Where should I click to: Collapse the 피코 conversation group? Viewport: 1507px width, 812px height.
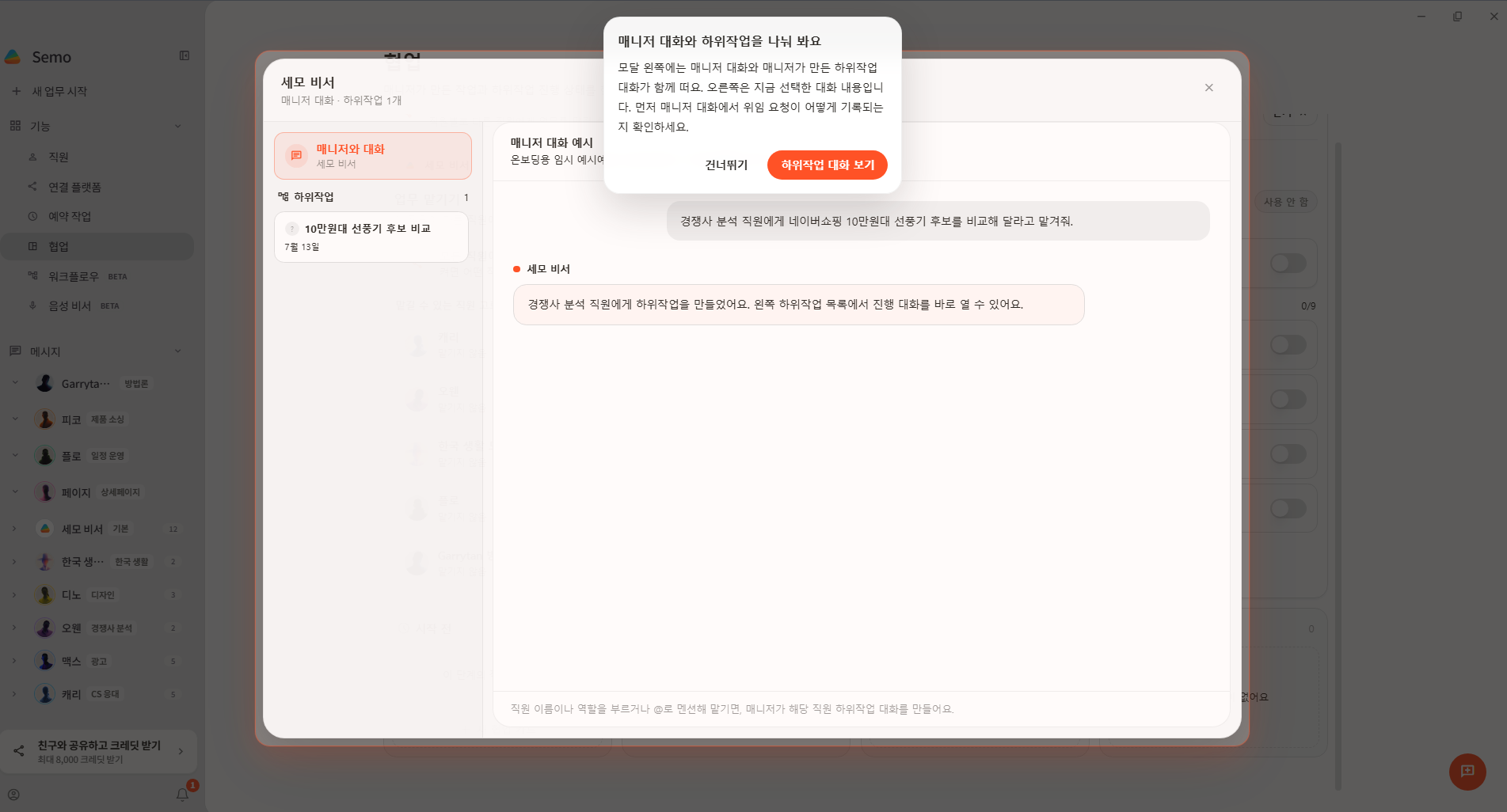[14, 419]
